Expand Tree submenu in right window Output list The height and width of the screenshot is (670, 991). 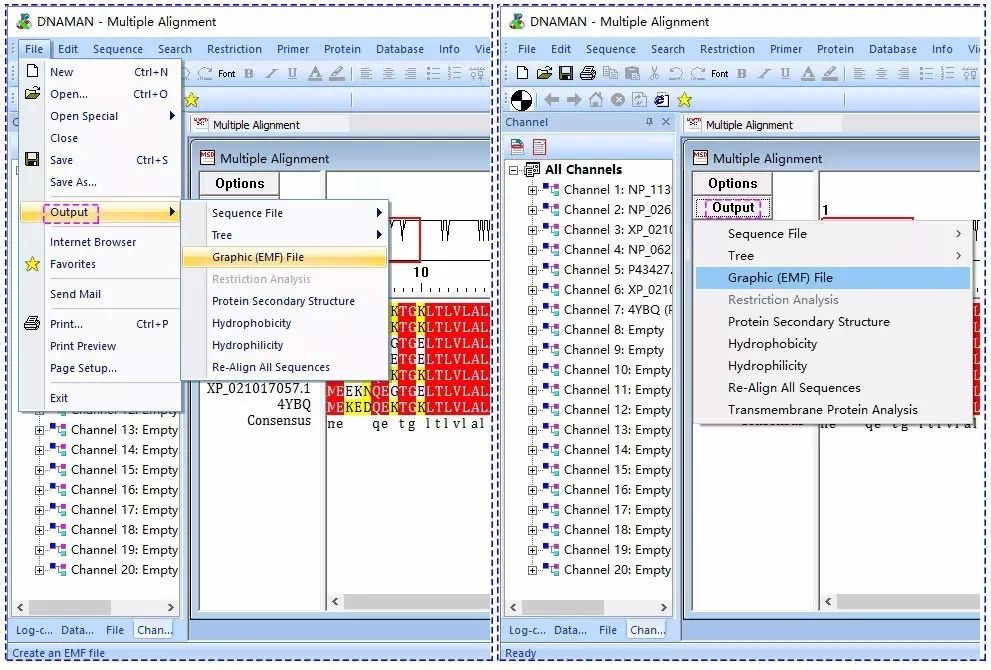(833, 256)
